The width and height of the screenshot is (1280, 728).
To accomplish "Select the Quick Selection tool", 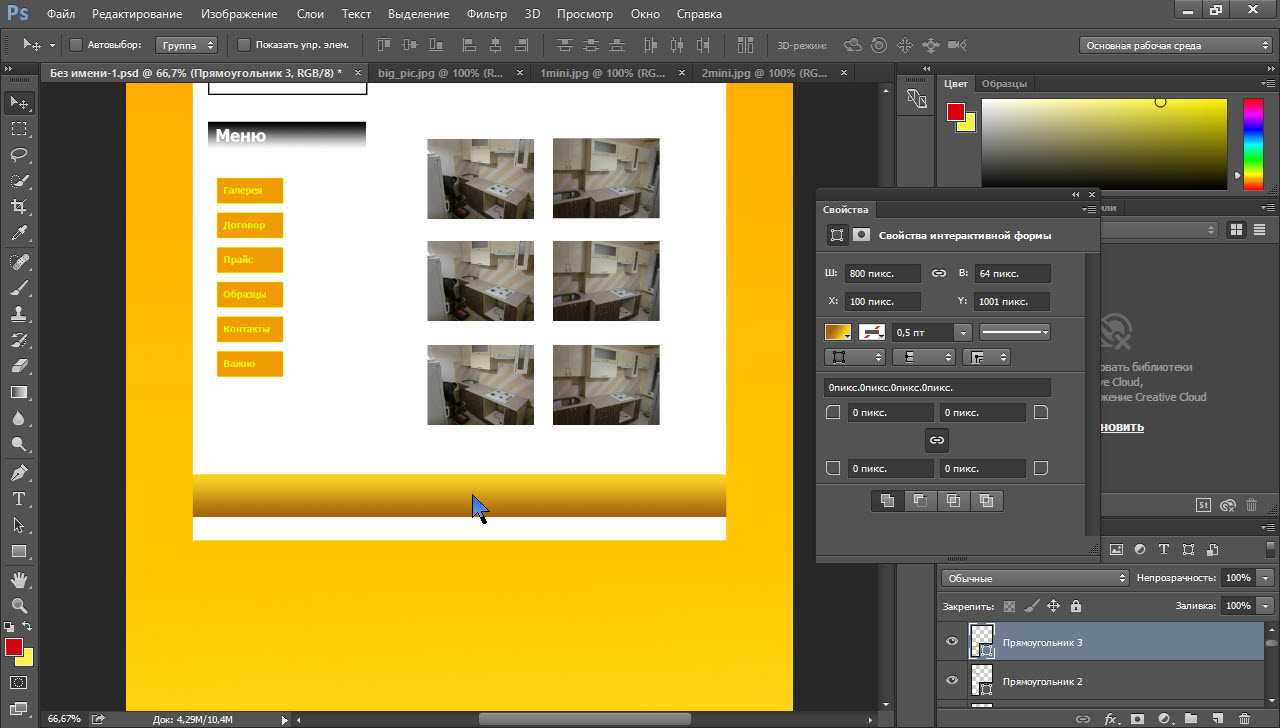I will 19,181.
